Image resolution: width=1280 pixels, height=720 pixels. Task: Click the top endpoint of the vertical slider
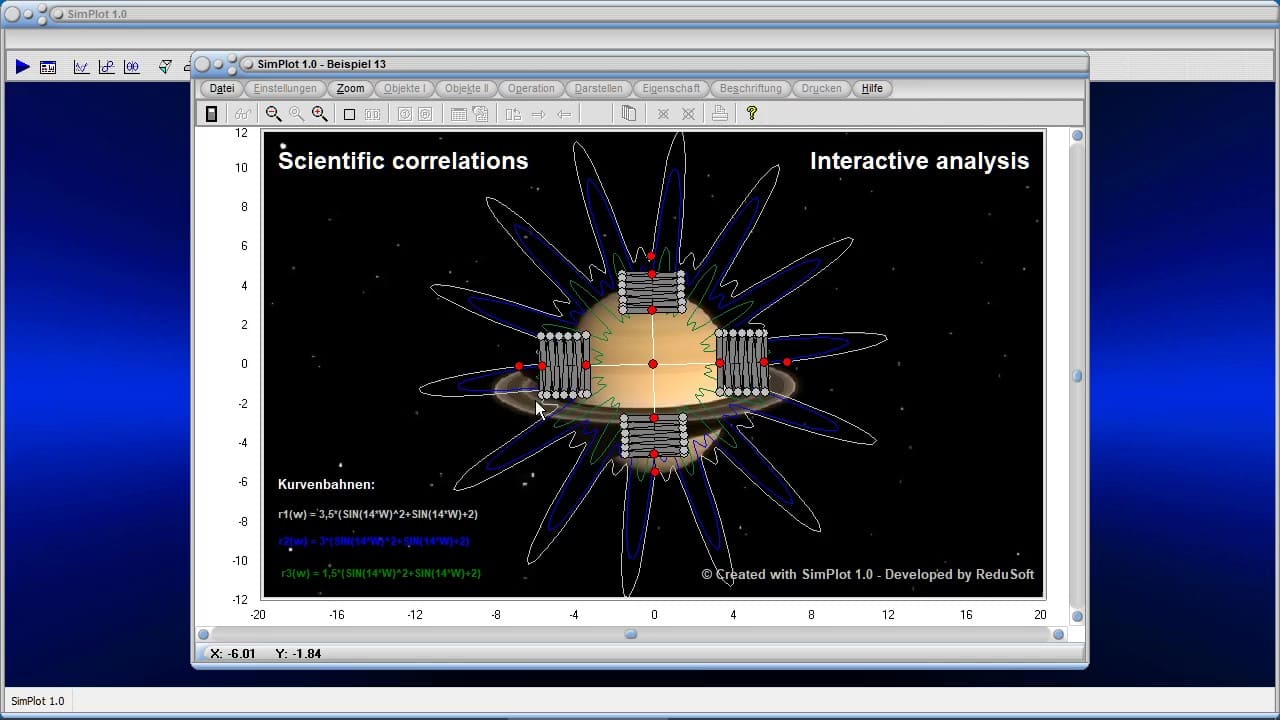[x=1077, y=135]
